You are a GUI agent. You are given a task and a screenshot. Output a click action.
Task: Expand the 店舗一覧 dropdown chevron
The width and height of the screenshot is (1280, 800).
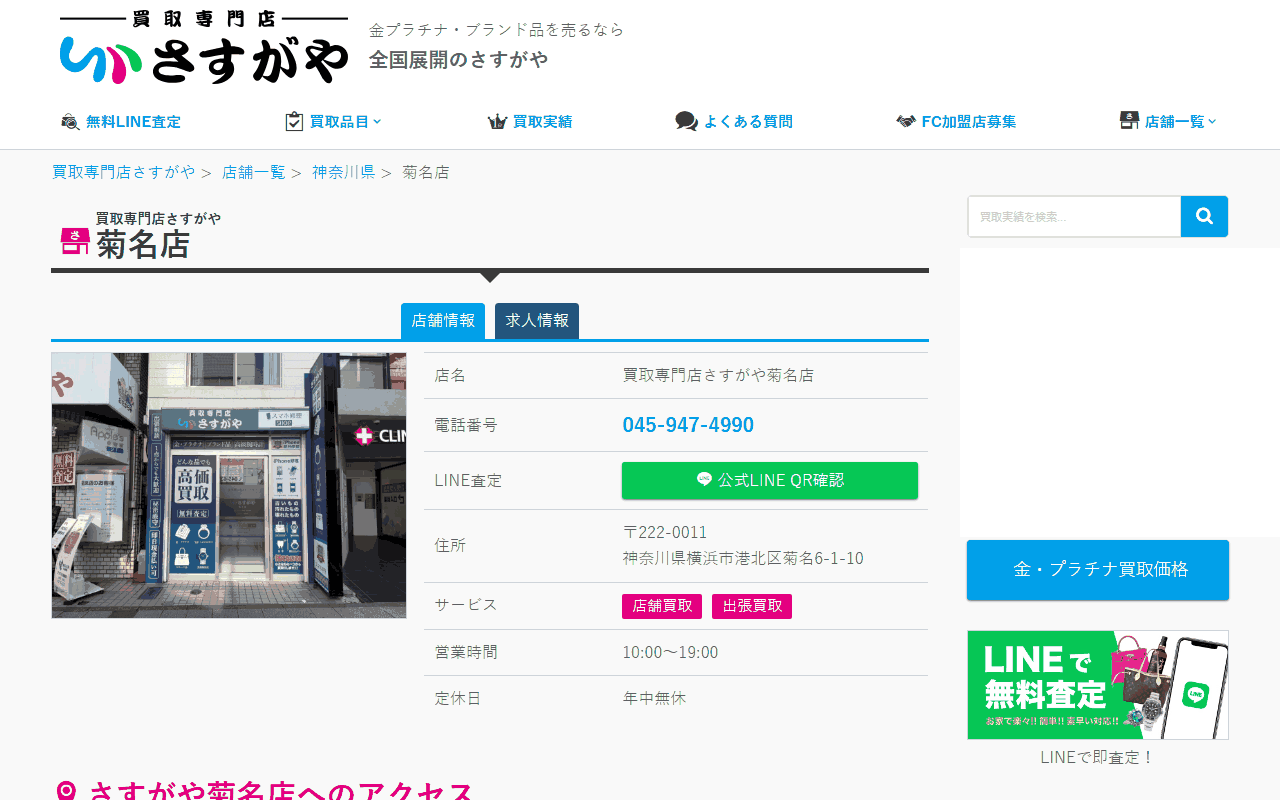pyautogui.click(x=1212, y=122)
